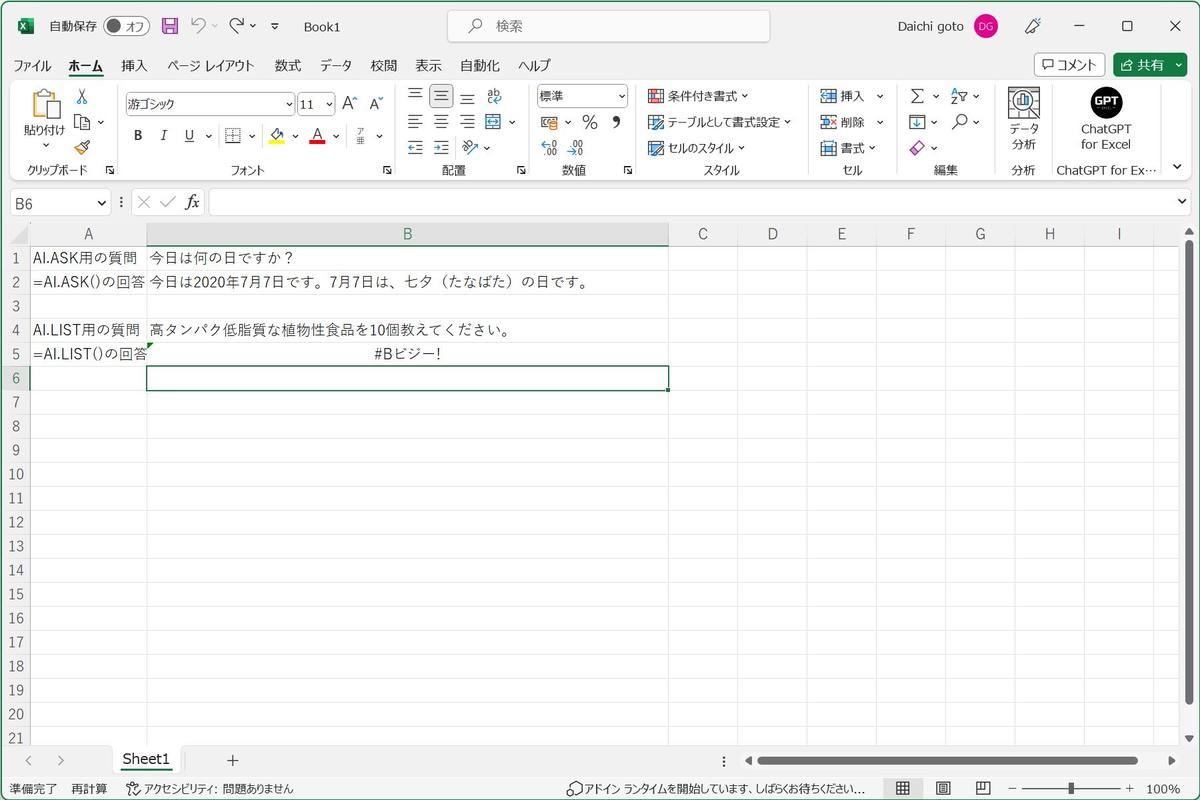
Task: Click the Find and Select magnifier icon
Action: pyautogui.click(x=959, y=122)
